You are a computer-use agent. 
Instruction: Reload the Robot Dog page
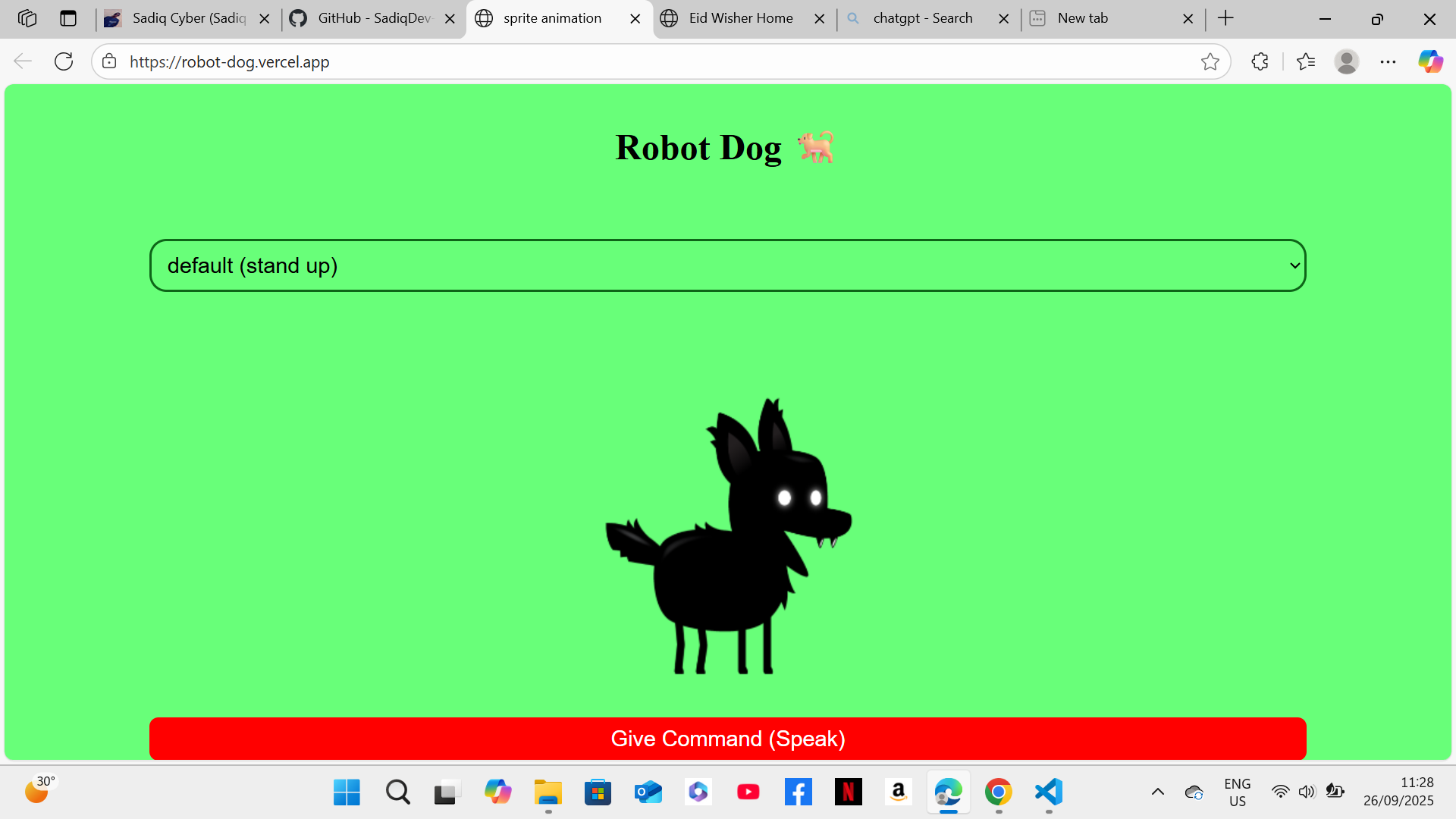[x=64, y=61]
